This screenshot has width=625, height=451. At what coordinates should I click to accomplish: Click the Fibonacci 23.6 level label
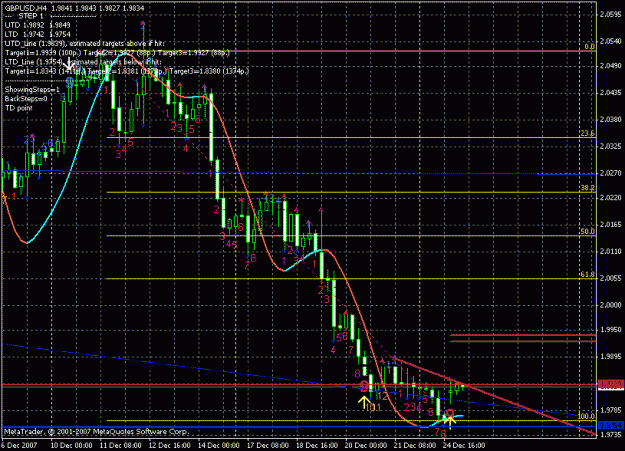(x=588, y=133)
